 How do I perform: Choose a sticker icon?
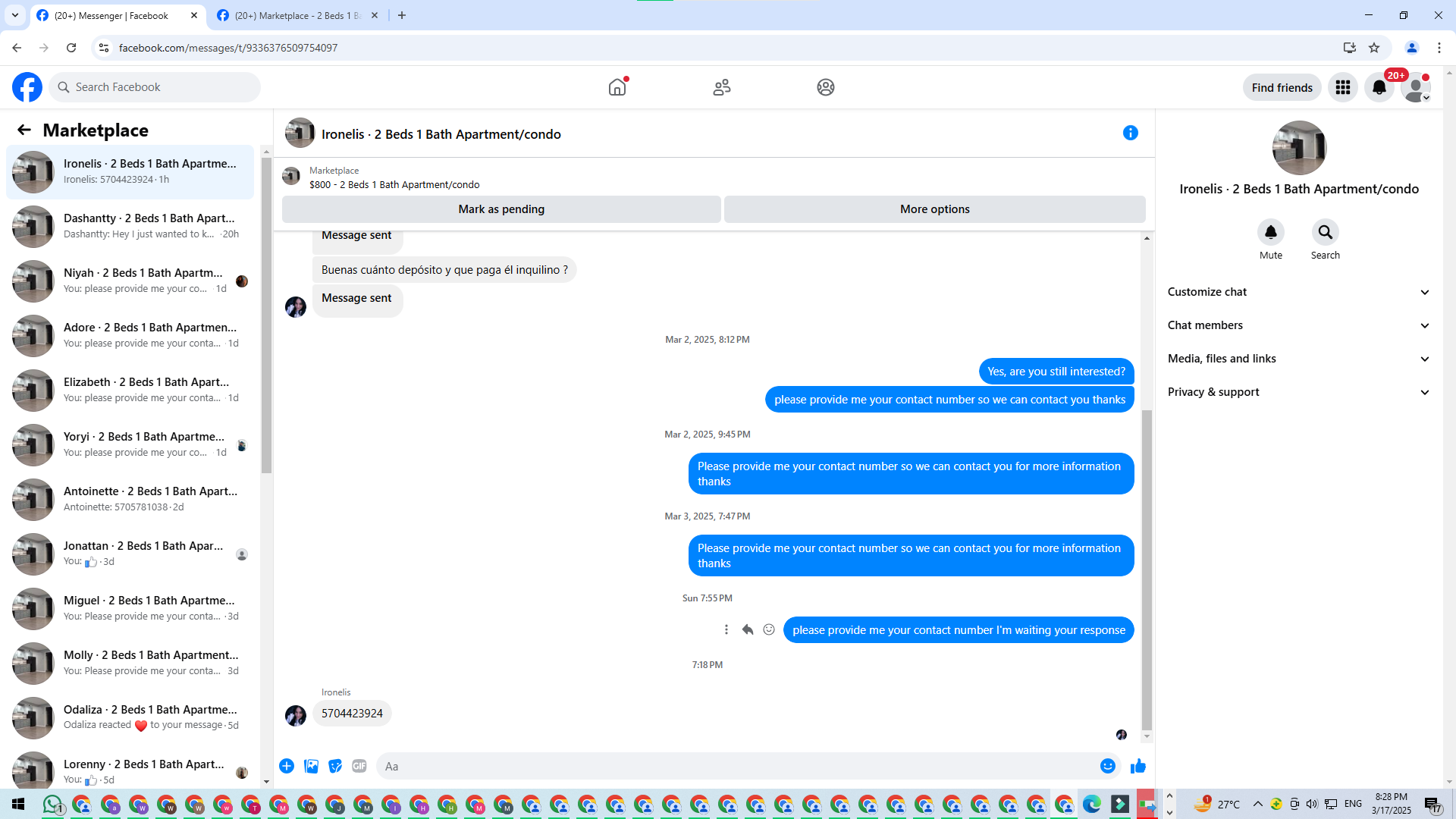coord(335,766)
